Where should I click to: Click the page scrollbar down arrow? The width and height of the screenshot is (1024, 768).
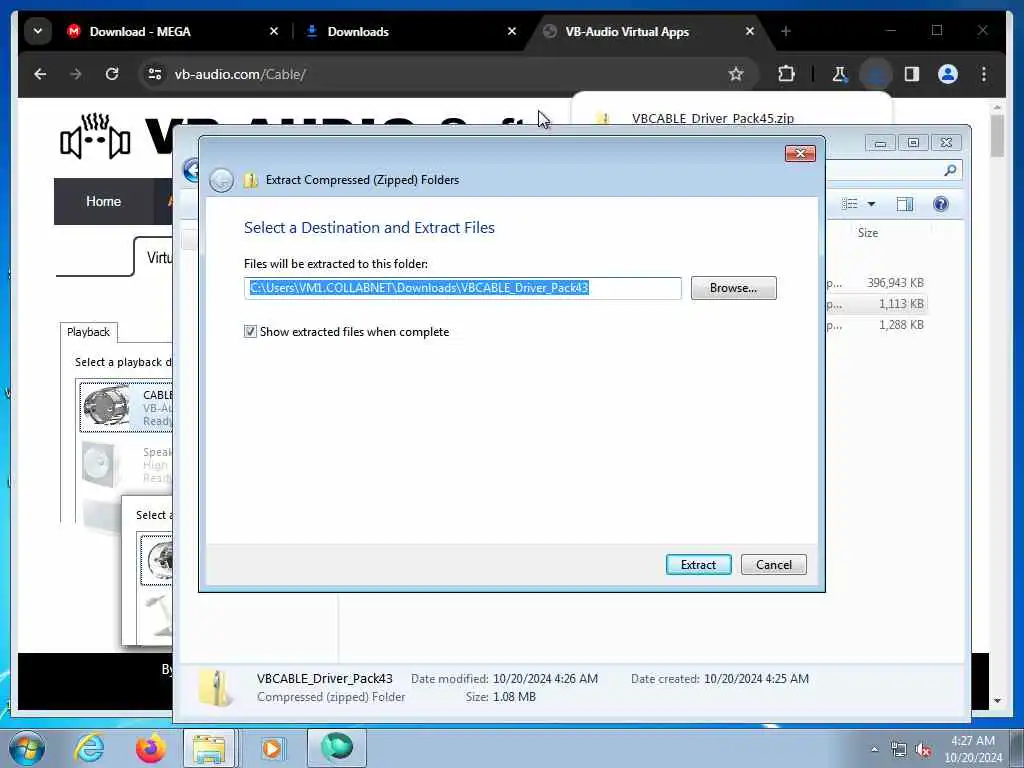coord(997,701)
